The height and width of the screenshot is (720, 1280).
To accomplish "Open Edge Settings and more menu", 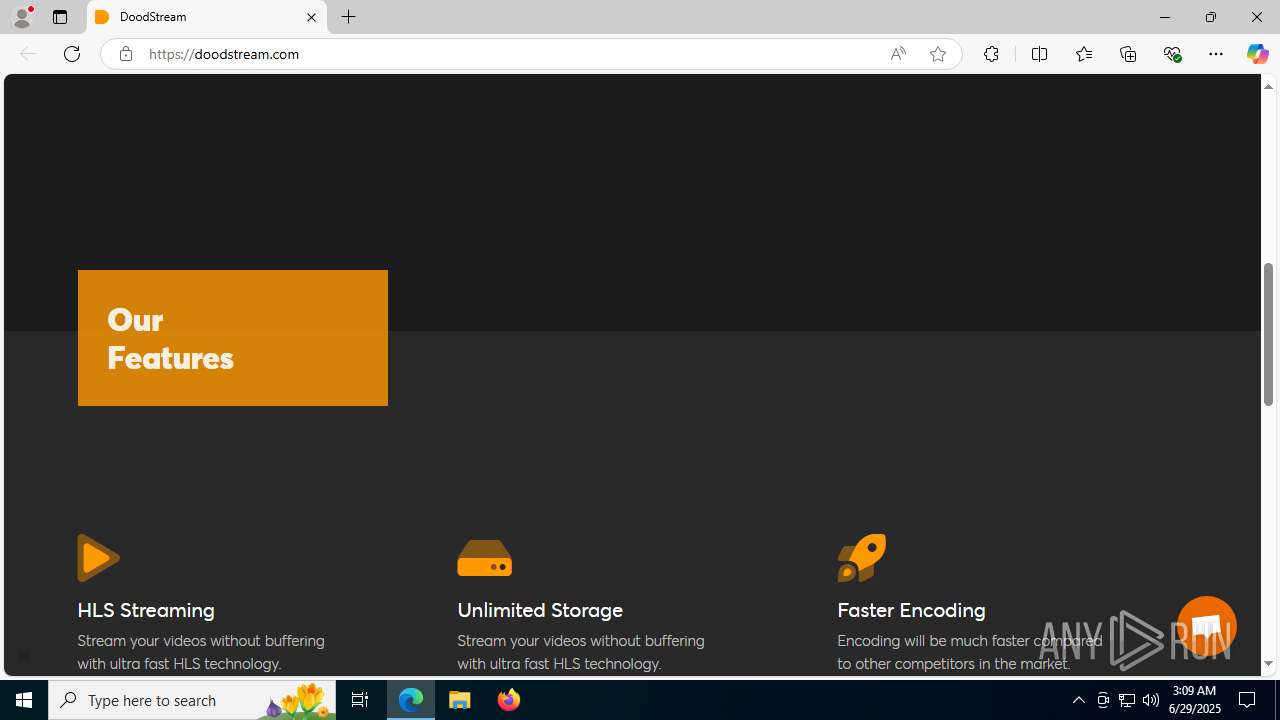I will pyautogui.click(x=1216, y=54).
